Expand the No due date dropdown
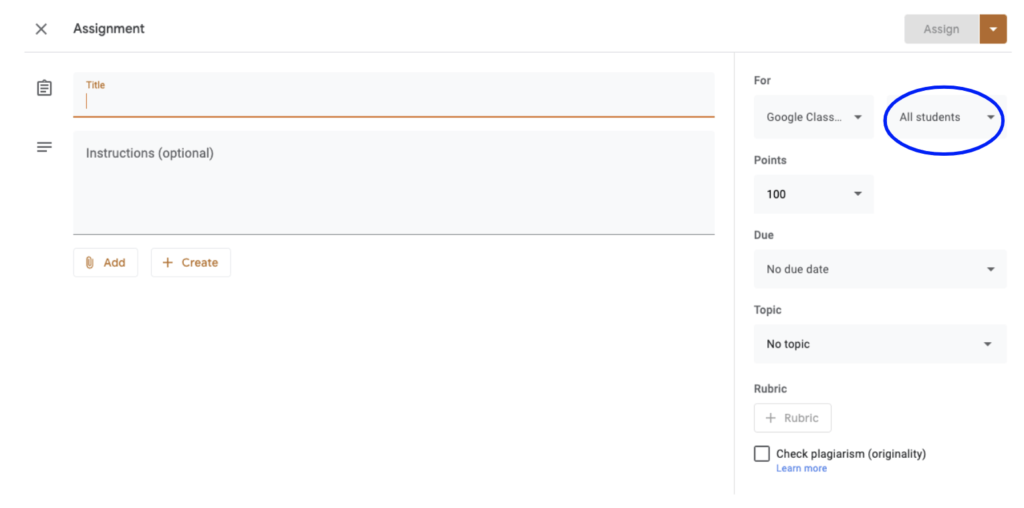1024x508 pixels. click(x=880, y=269)
